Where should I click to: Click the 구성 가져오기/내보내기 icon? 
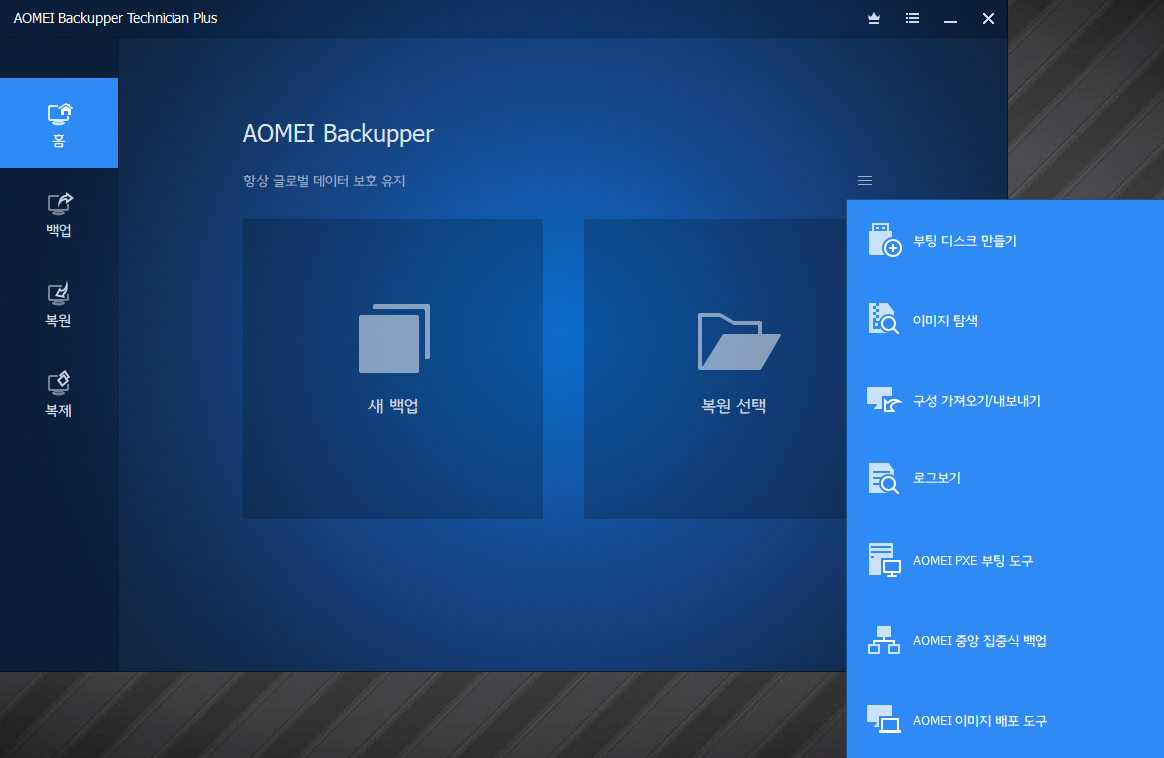tap(883, 399)
